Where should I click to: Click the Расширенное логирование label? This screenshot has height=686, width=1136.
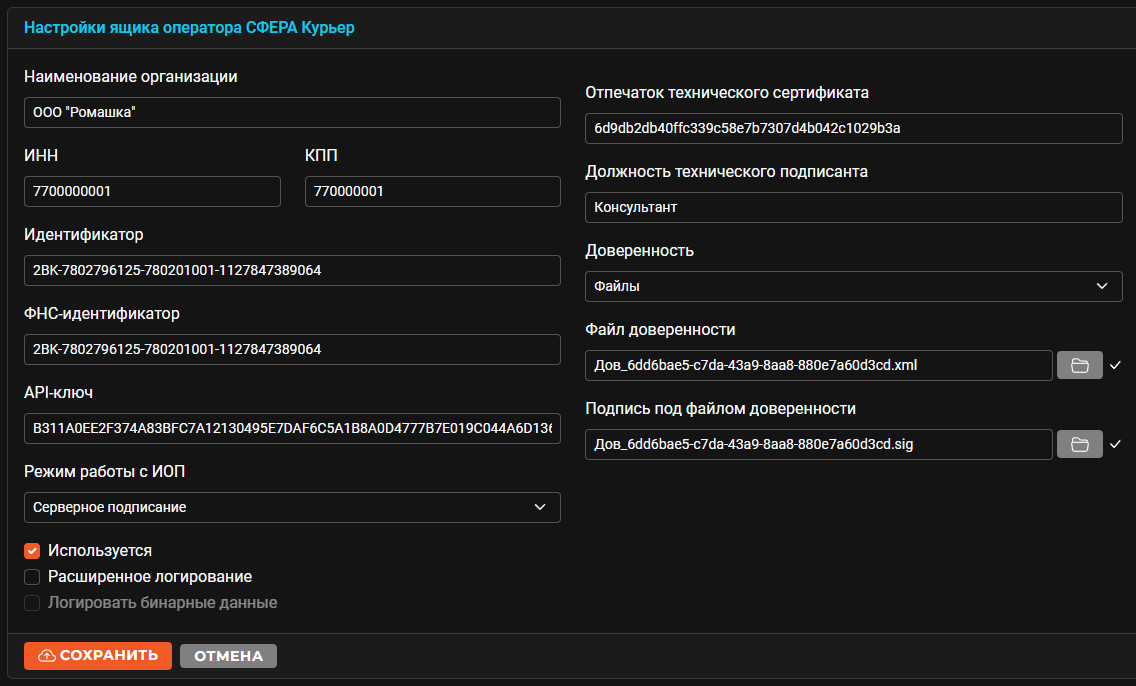tap(150, 577)
